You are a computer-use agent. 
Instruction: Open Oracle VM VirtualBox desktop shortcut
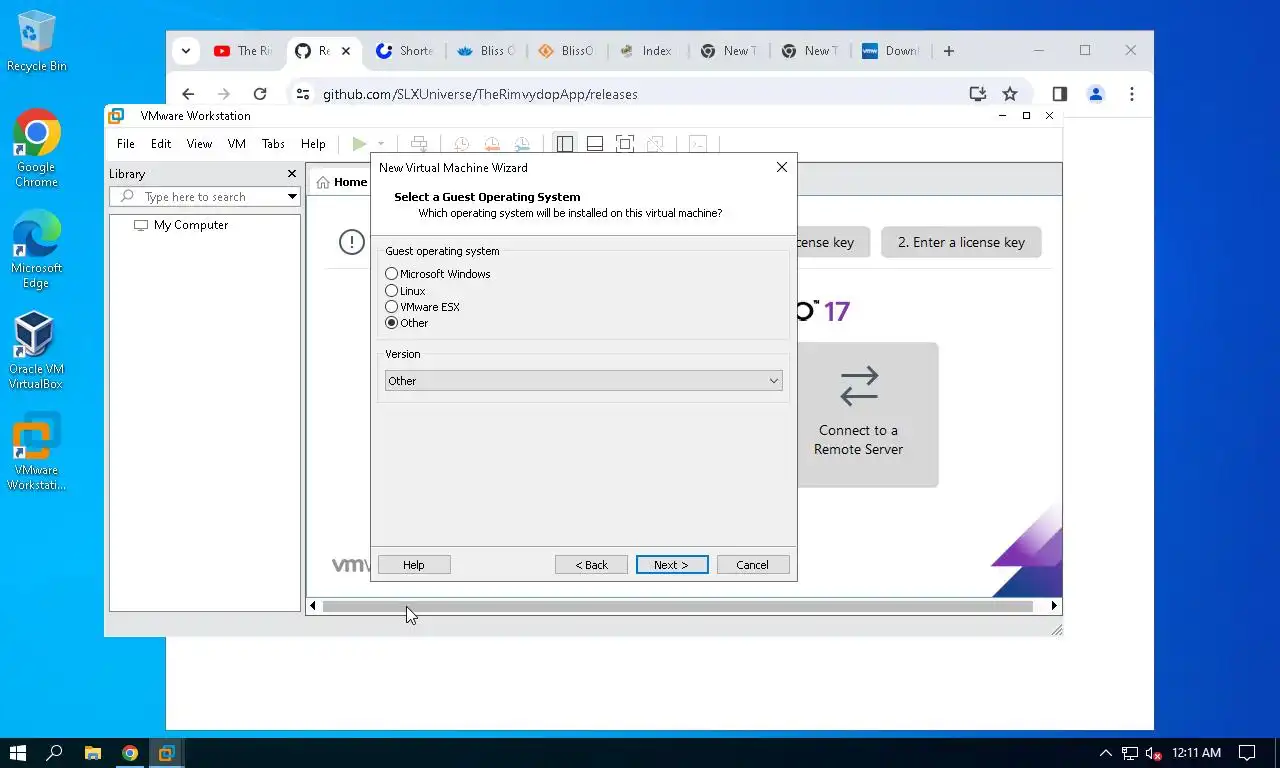click(36, 350)
